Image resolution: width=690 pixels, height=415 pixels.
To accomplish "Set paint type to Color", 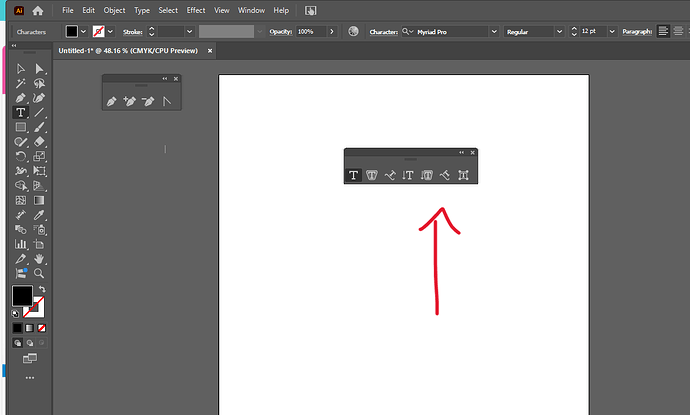I will pyautogui.click(x=17, y=328).
